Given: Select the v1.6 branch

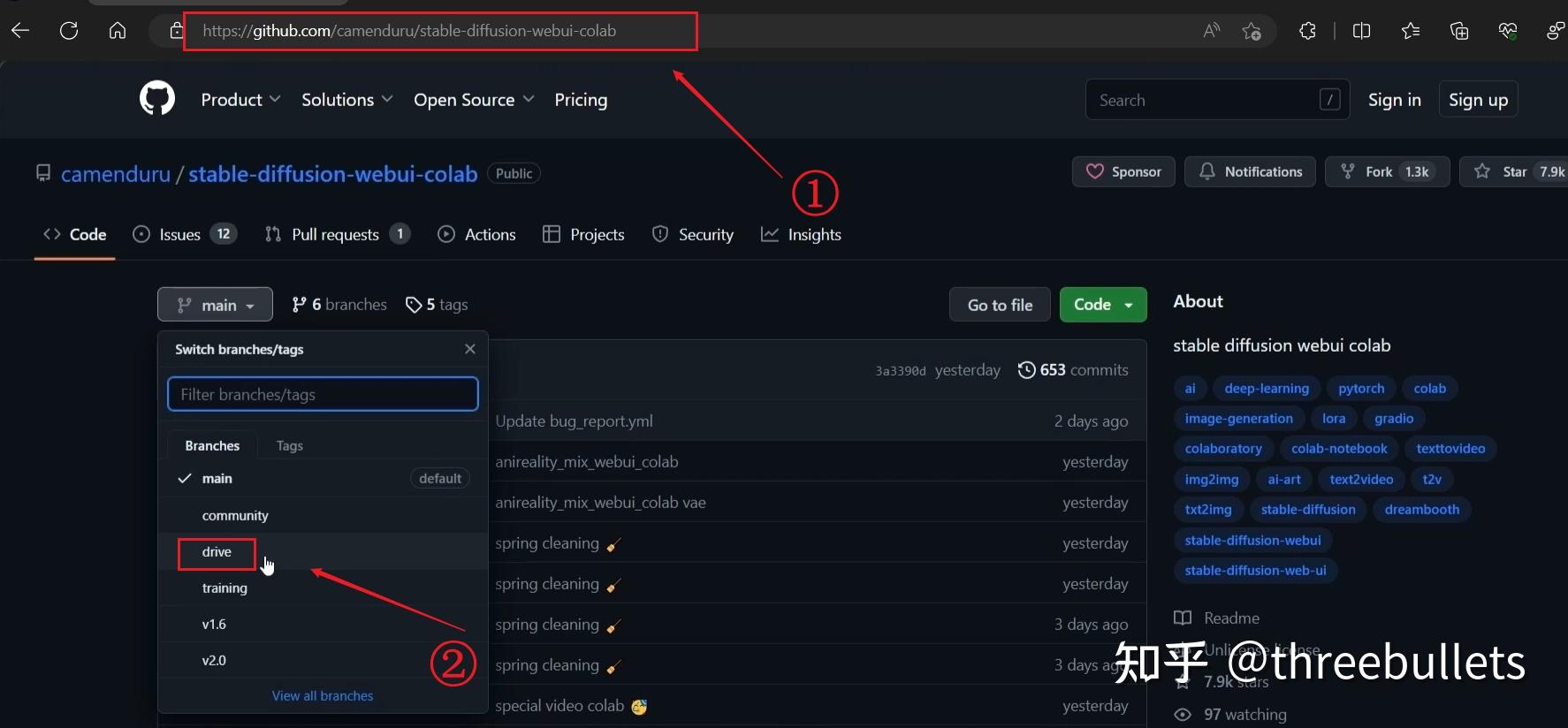Looking at the screenshot, I should pos(323,624).
